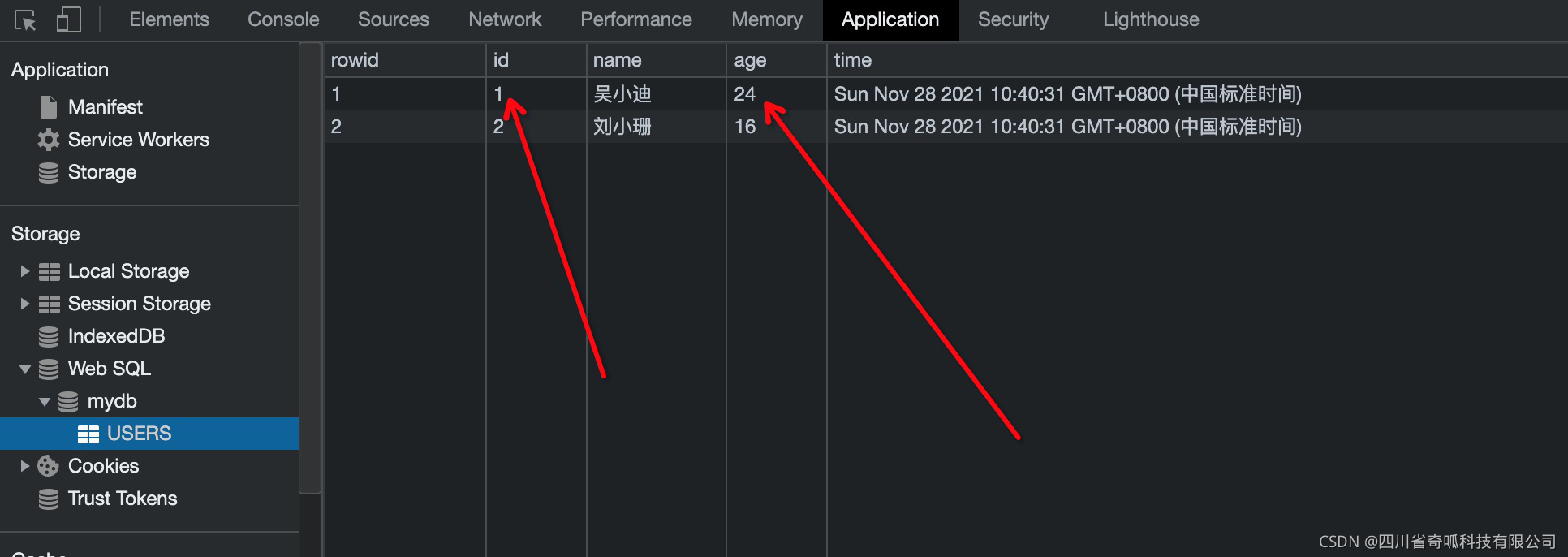
Task: Activate the inspect element picker icon
Action: [25, 19]
